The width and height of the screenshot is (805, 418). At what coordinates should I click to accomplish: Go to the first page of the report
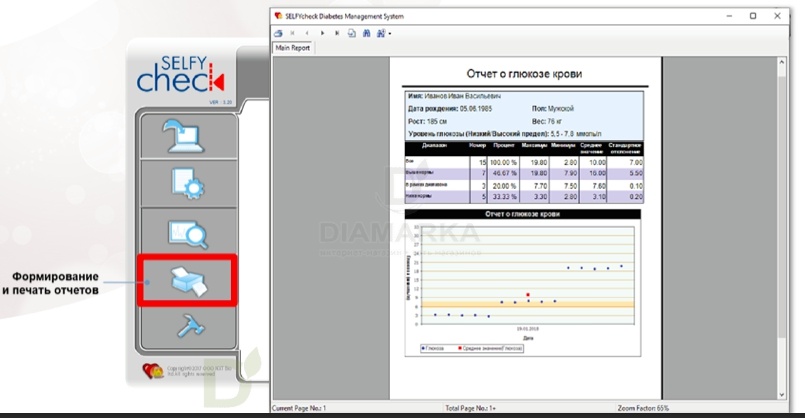pyautogui.click(x=294, y=33)
